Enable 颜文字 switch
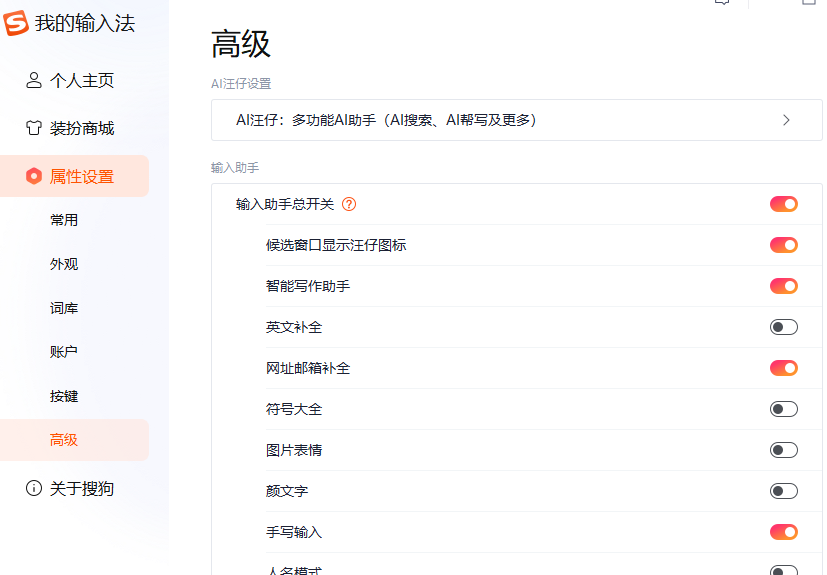 coord(784,491)
